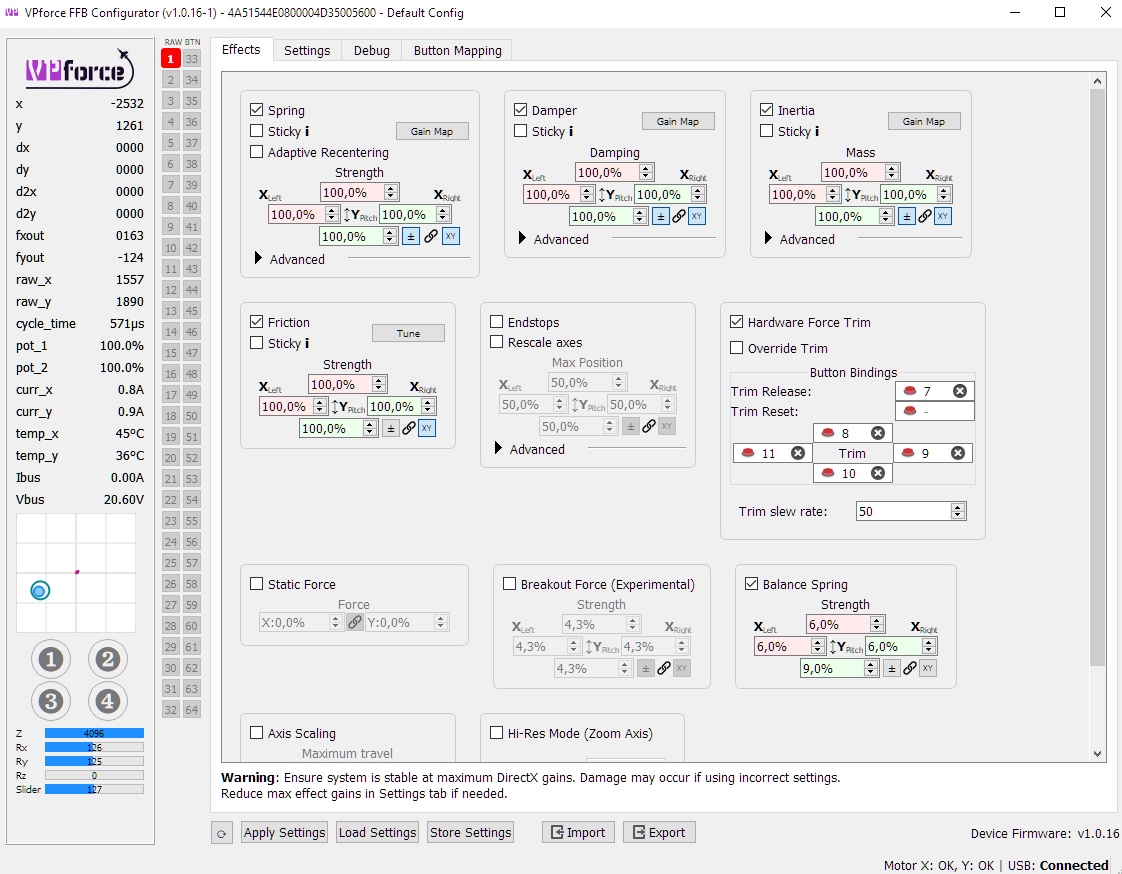Check the Override Trim box
This screenshot has width=1122, height=874.
[736, 347]
